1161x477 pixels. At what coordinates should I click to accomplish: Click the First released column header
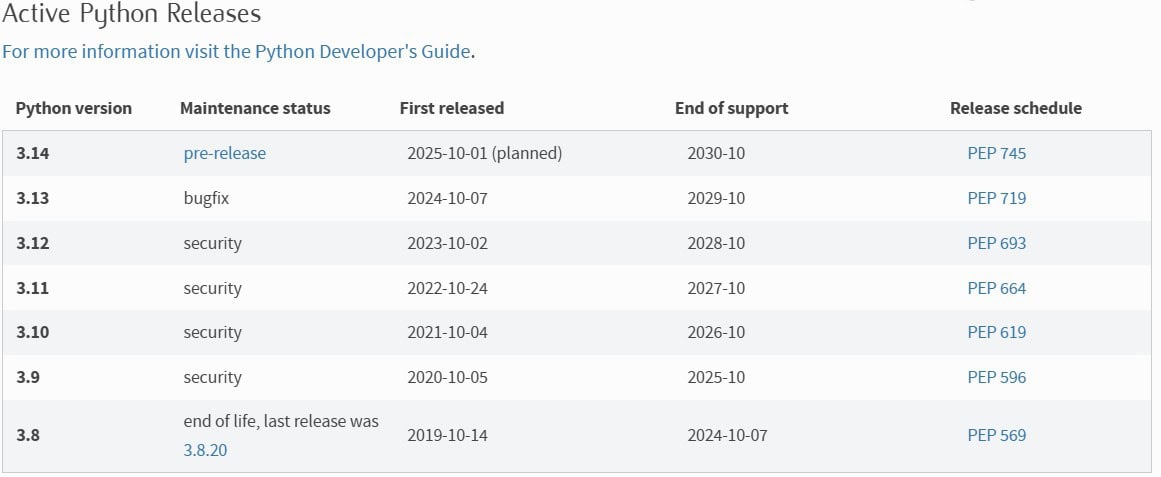[452, 108]
